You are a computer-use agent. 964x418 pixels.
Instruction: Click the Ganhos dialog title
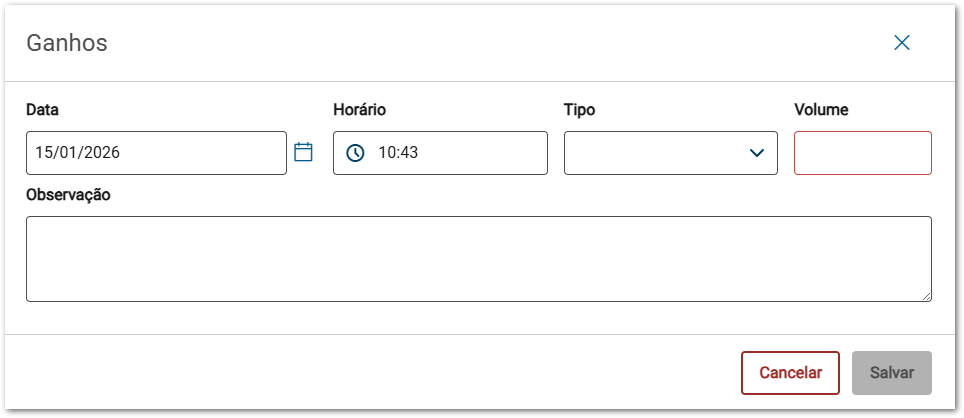pyautogui.click(x=67, y=43)
